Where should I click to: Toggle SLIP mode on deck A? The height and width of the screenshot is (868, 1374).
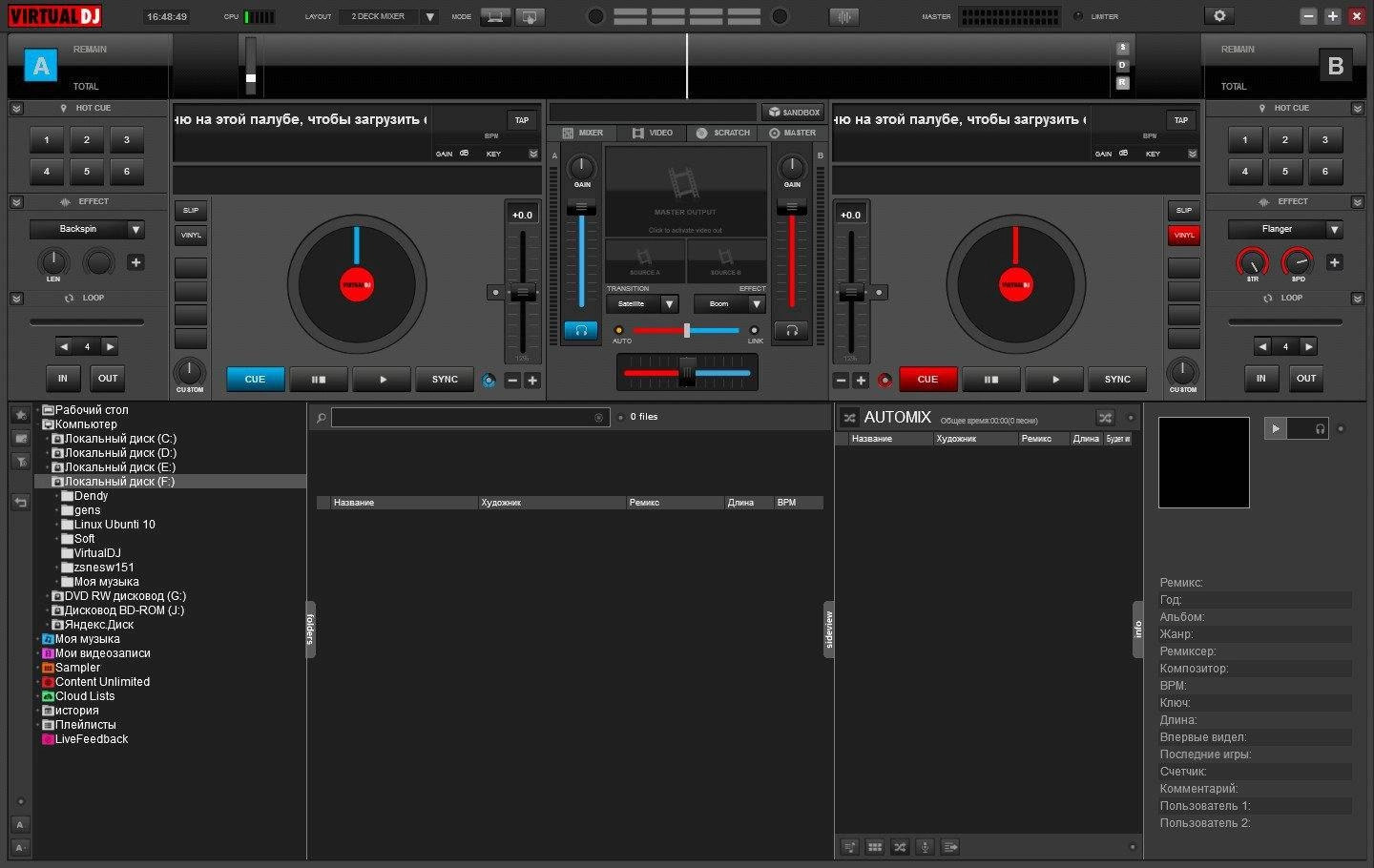pos(191,210)
